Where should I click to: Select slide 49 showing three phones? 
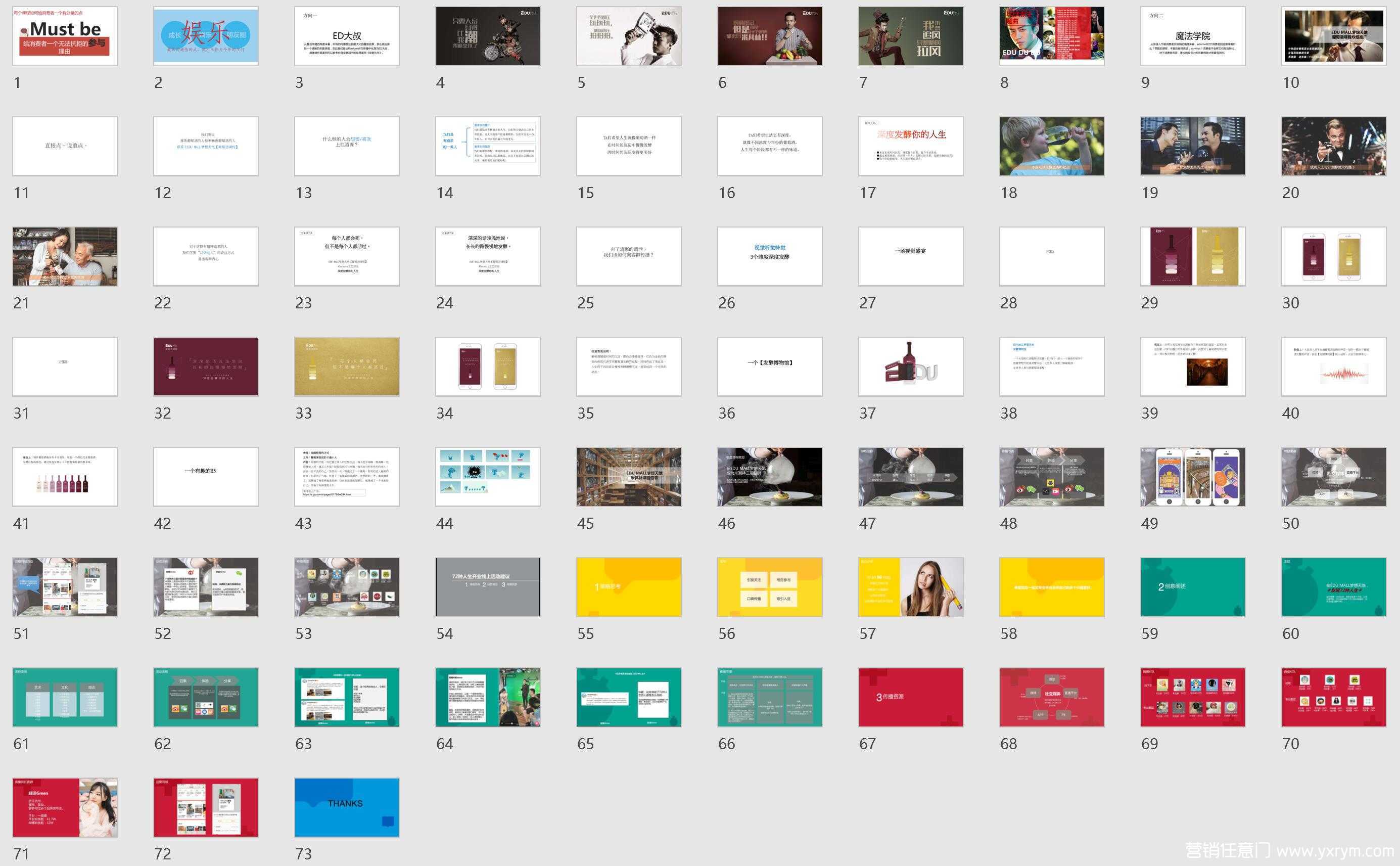click(1193, 477)
